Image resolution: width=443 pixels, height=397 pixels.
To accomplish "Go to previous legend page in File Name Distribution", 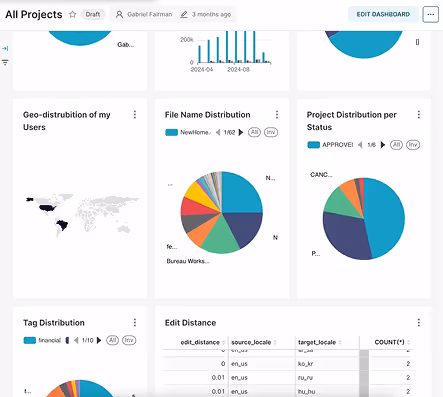I will coord(218,132).
